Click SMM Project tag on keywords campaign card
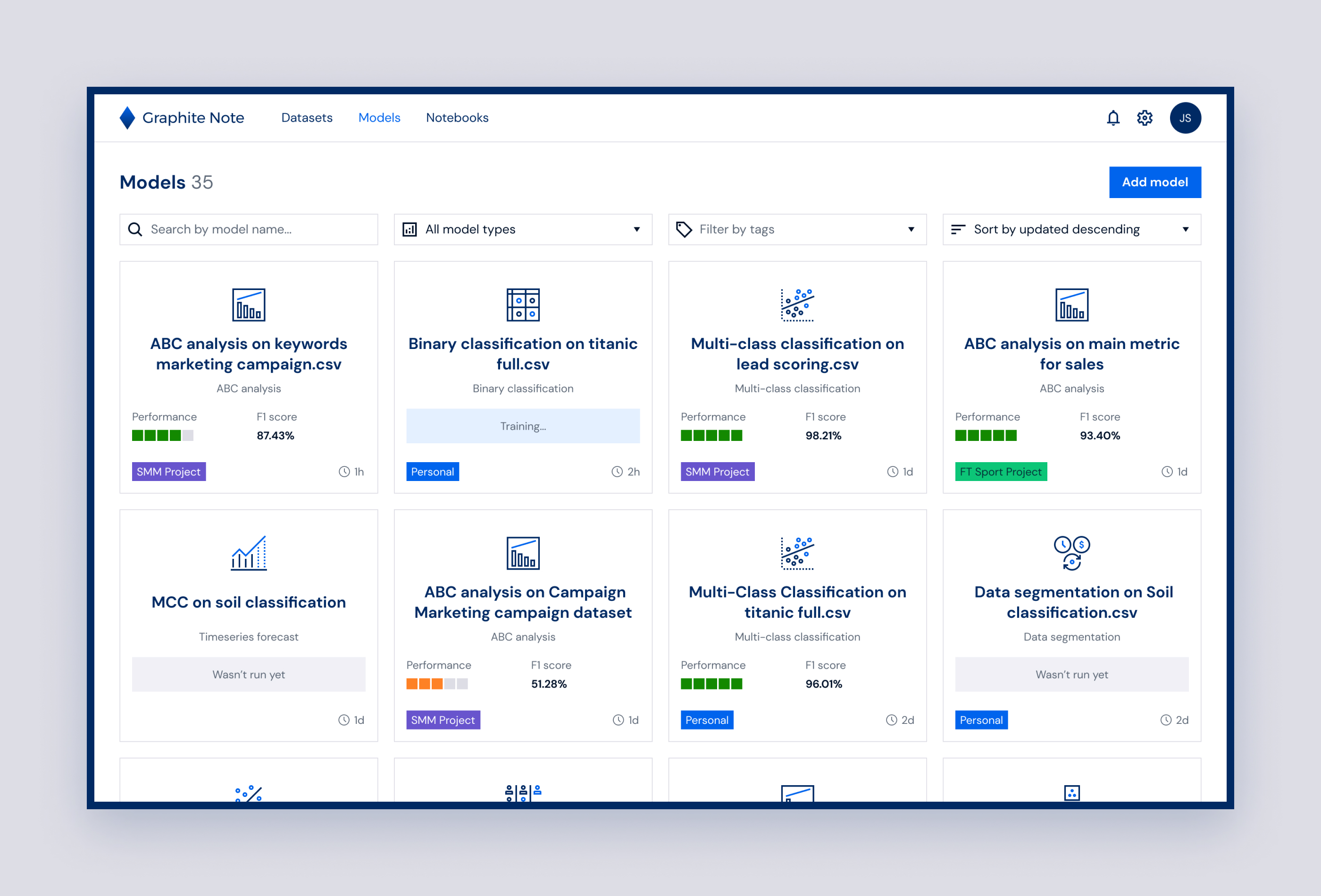 click(x=169, y=472)
